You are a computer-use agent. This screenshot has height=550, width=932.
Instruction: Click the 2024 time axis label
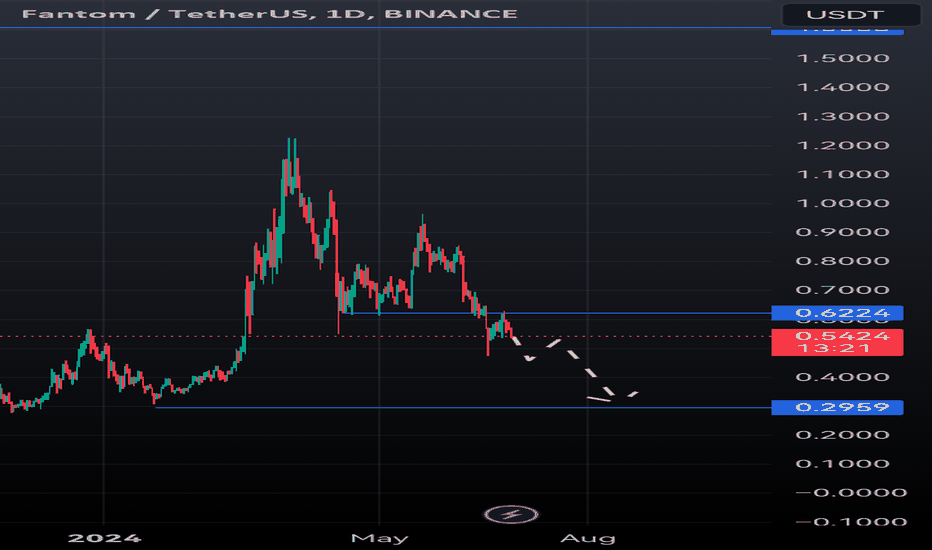(x=104, y=539)
